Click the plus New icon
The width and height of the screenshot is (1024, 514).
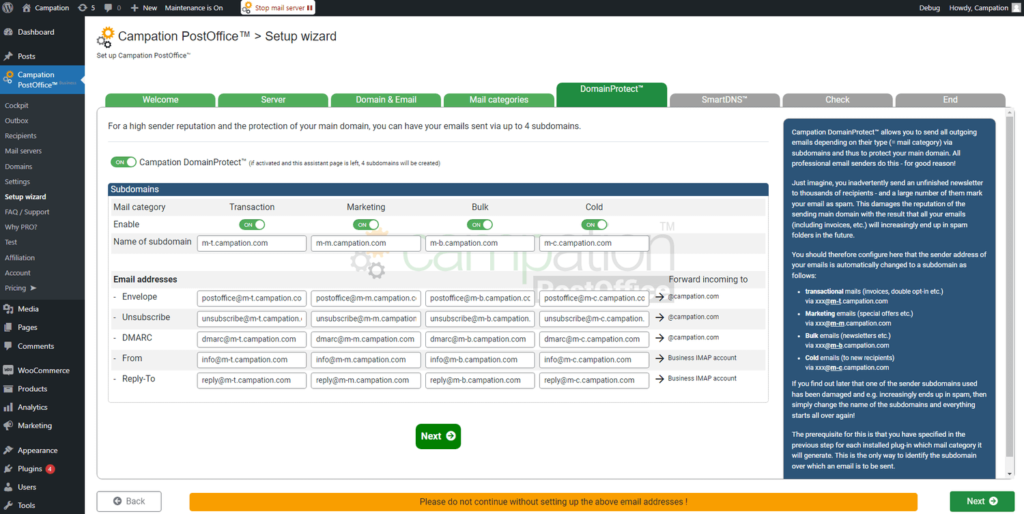tap(135, 8)
